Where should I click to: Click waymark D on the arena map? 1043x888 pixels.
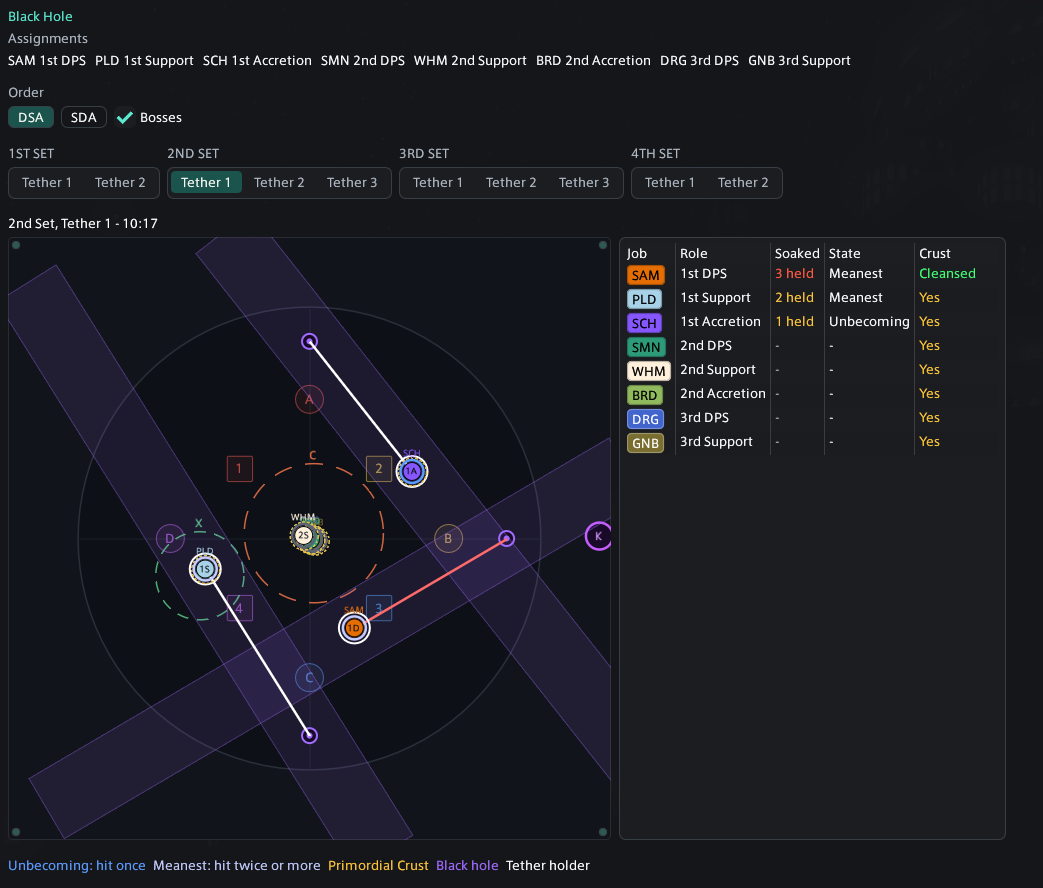[x=170, y=538]
